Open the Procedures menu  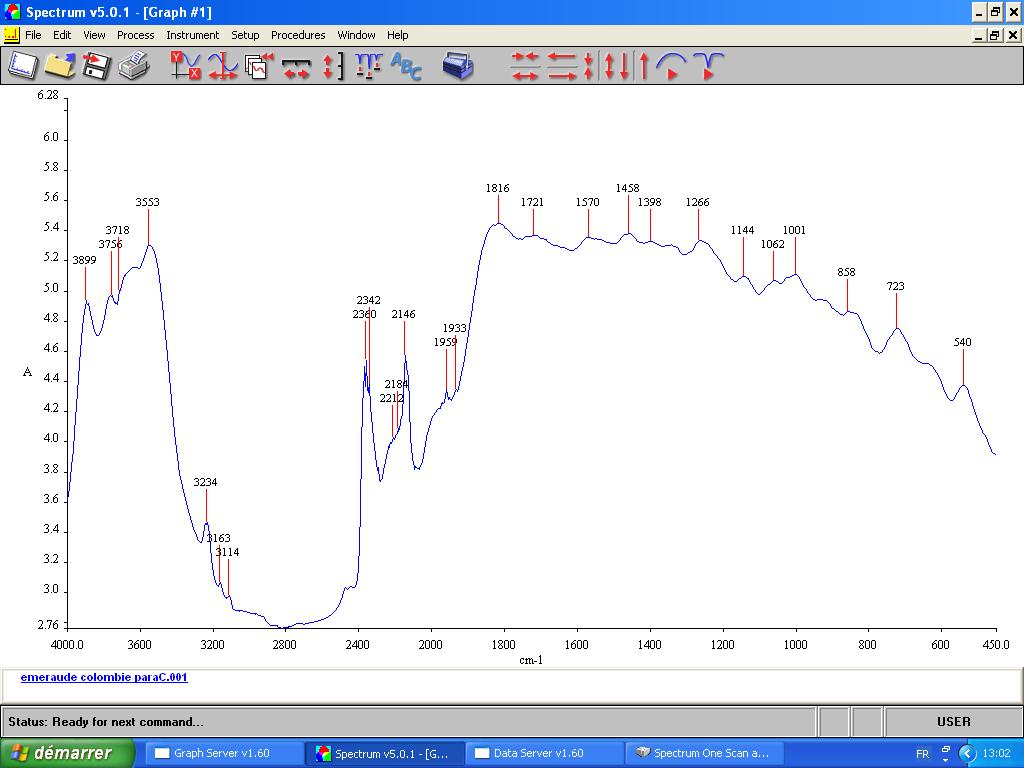[298, 35]
